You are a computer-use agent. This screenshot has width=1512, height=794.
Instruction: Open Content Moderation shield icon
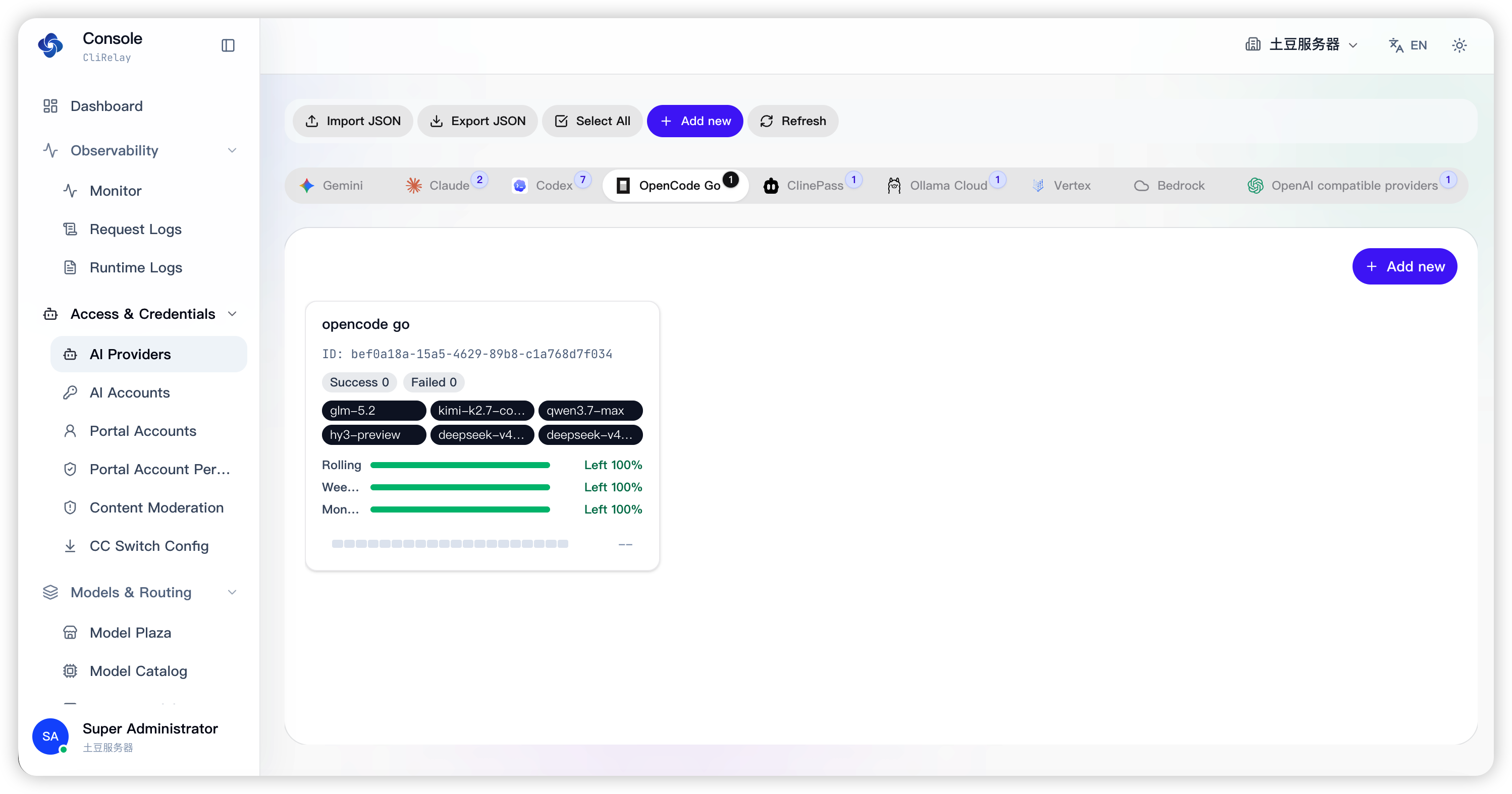[70, 507]
